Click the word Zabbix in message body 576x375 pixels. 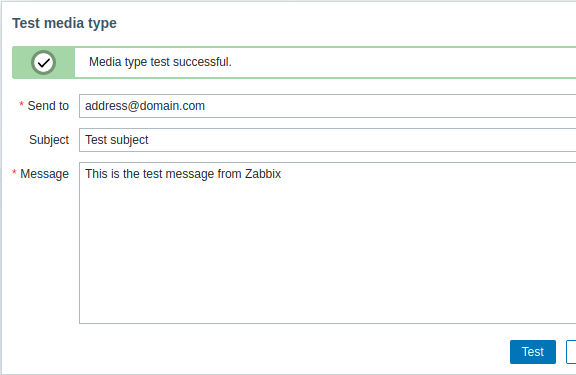pos(263,174)
